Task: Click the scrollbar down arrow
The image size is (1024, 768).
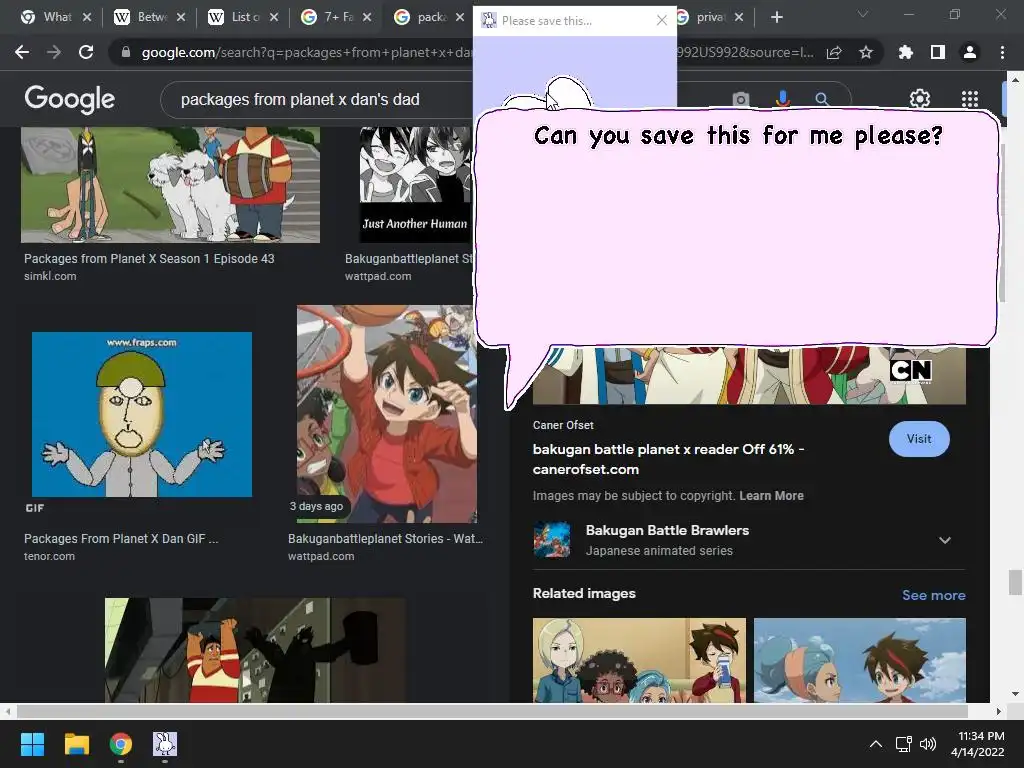Action: (x=1015, y=694)
